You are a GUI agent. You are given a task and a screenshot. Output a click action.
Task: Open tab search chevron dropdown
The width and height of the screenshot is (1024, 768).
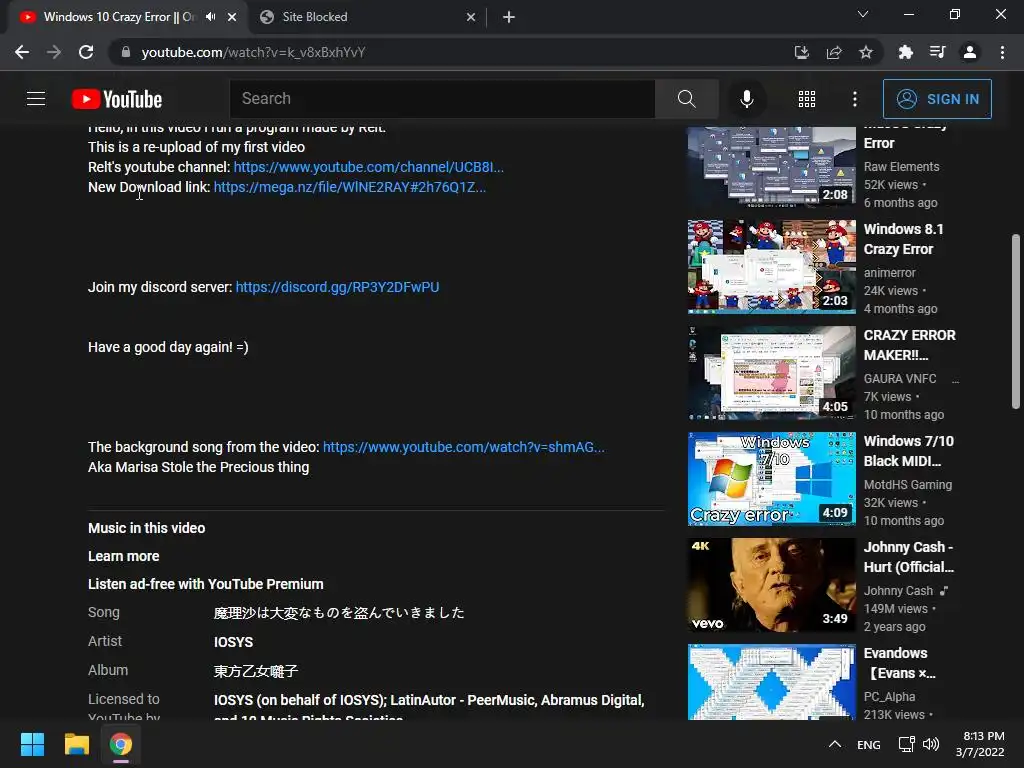click(x=863, y=14)
